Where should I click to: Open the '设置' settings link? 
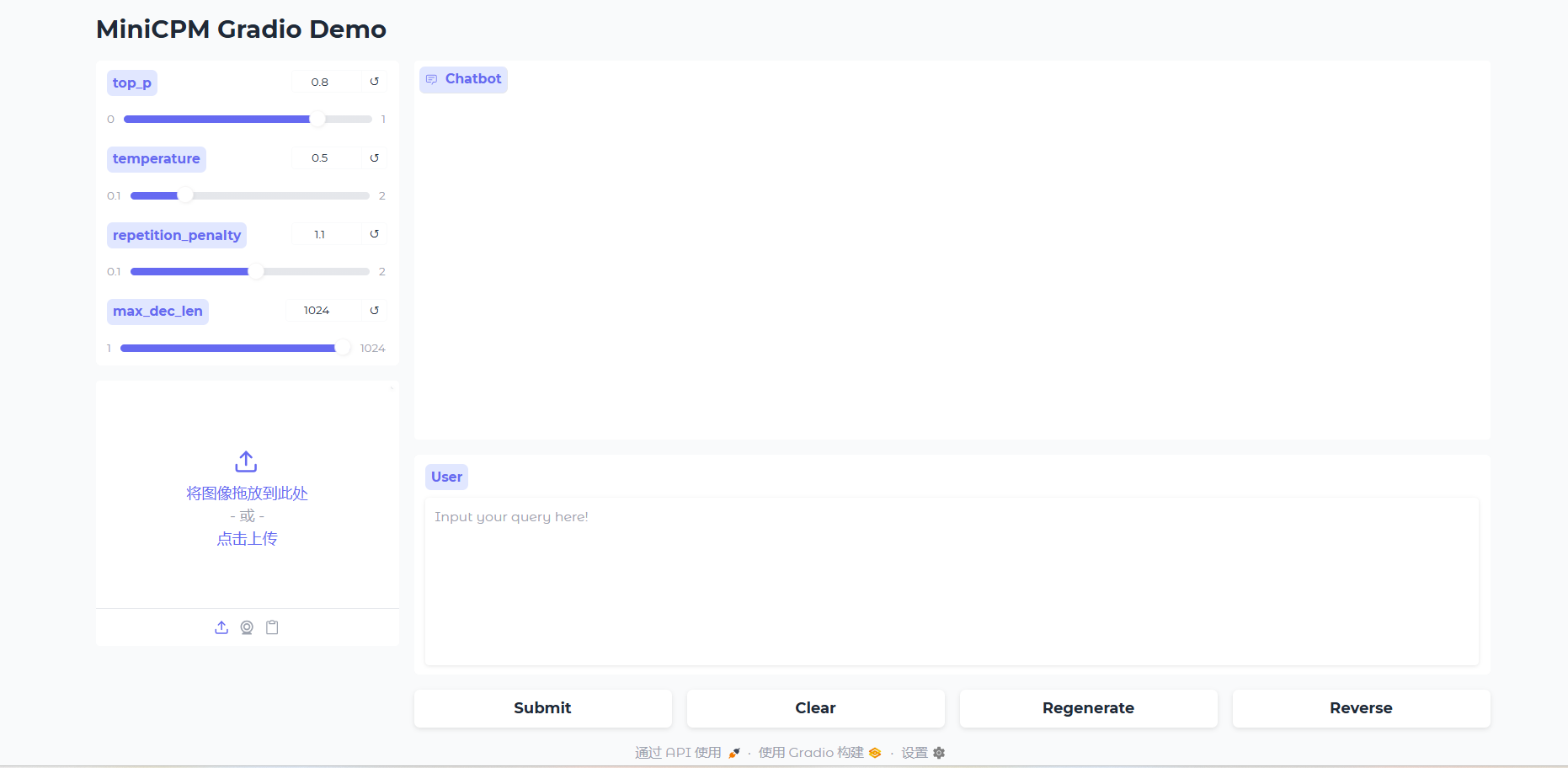point(923,753)
